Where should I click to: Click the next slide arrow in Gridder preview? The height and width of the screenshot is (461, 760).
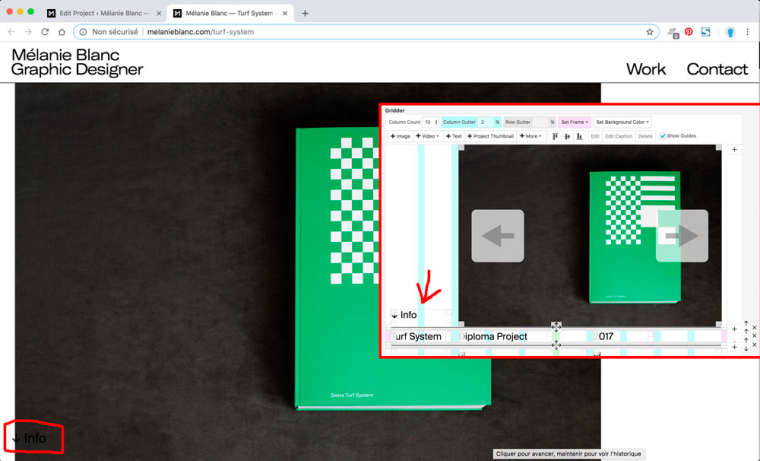pyautogui.click(x=682, y=236)
